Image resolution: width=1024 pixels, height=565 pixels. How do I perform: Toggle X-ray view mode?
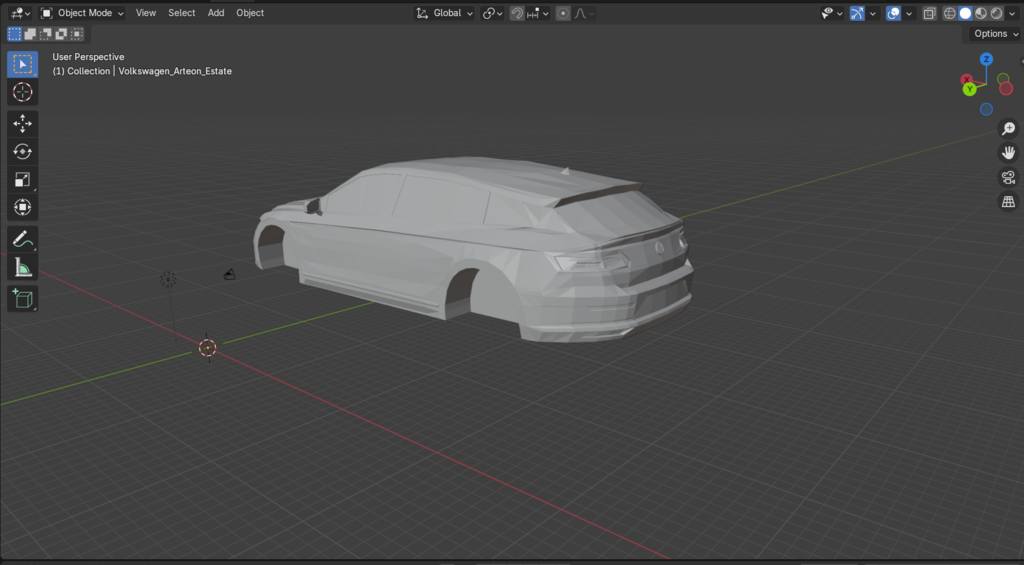click(x=929, y=13)
